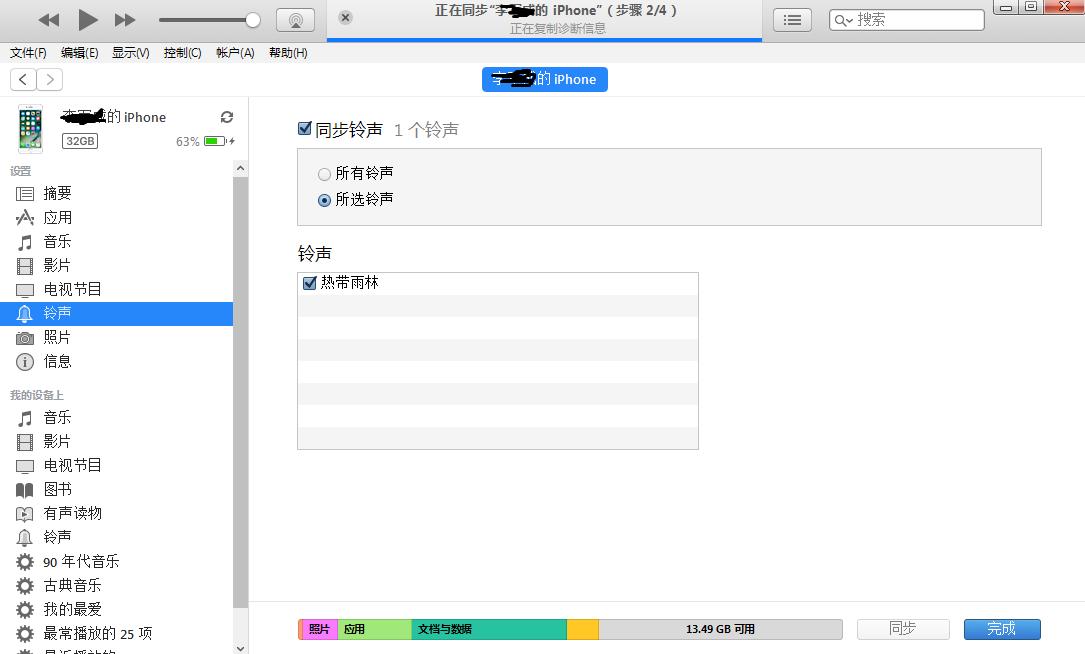This screenshot has width=1085, height=654.
Task: Select the 所有铃声 radio option
Action: (x=324, y=173)
